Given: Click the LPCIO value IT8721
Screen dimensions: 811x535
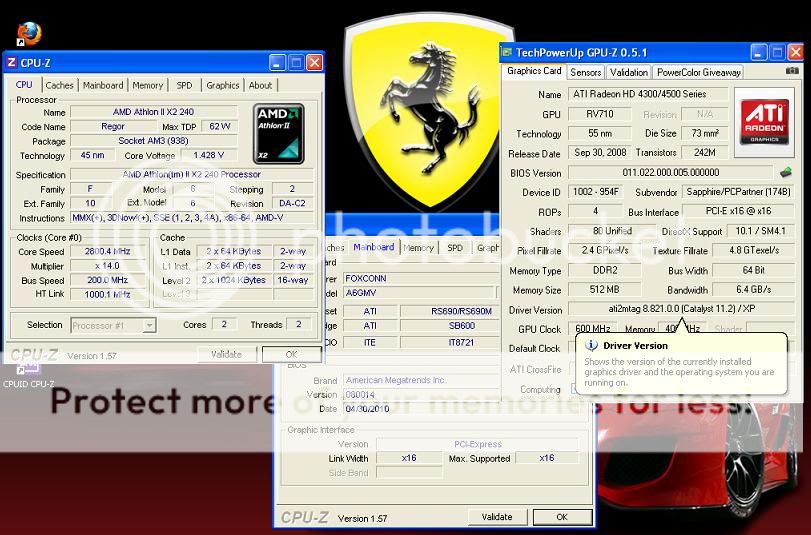Looking at the screenshot, I should coord(449,343).
